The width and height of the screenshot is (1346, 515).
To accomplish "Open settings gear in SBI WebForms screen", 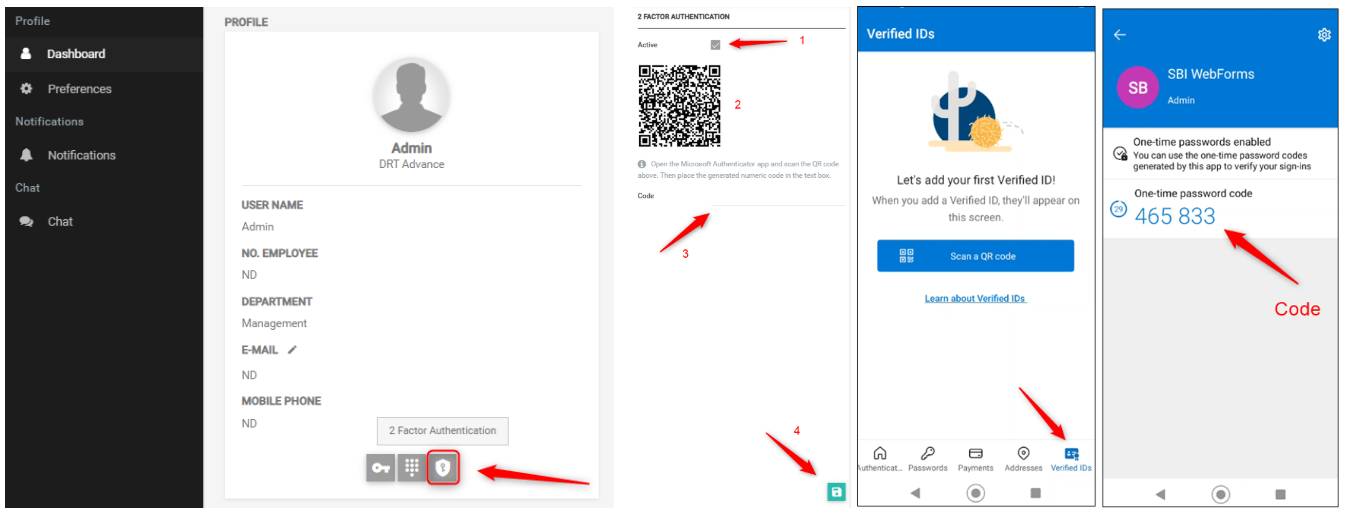I will pos(1324,35).
